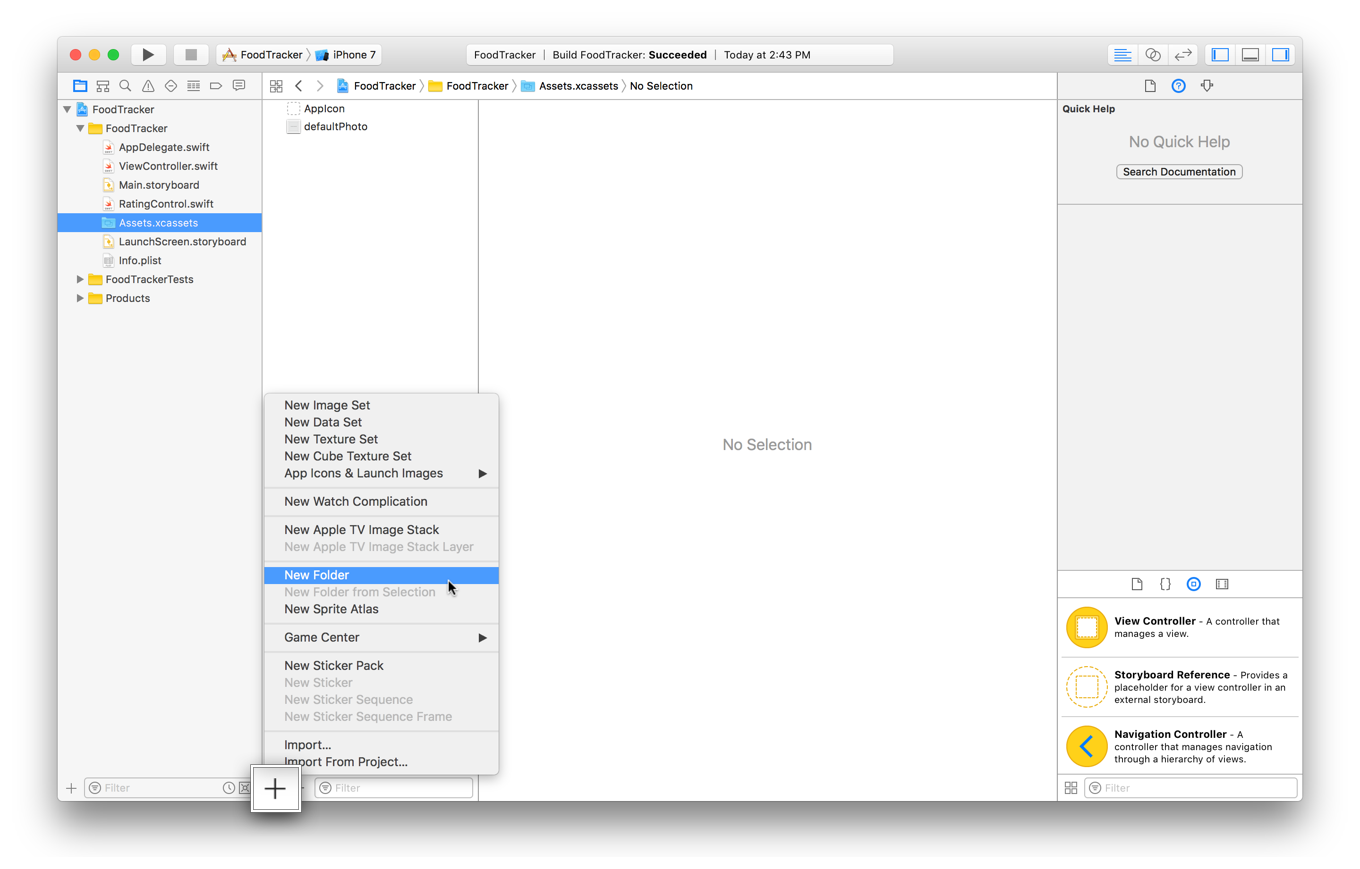1360x869 pixels.
Task: Open the Symbol navigator icon
Action: (x=103, y=86)
